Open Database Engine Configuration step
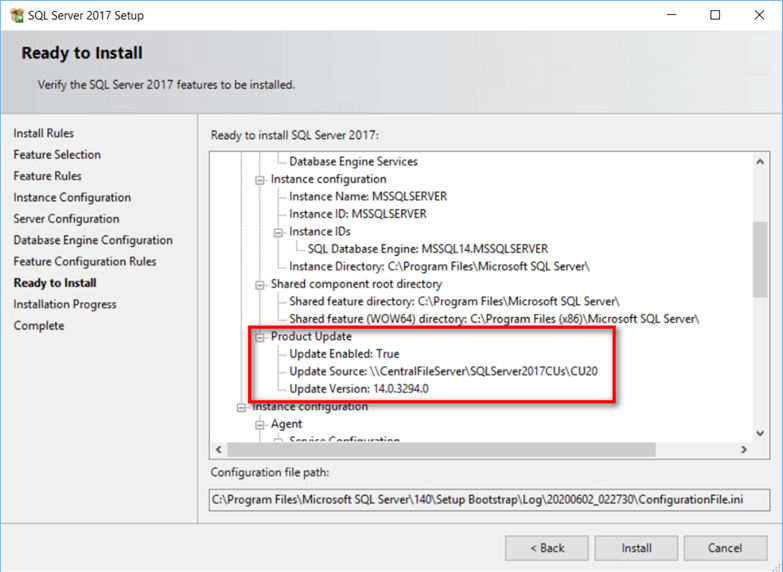Viewport: 783px width, 572px height. coord(93,240)
